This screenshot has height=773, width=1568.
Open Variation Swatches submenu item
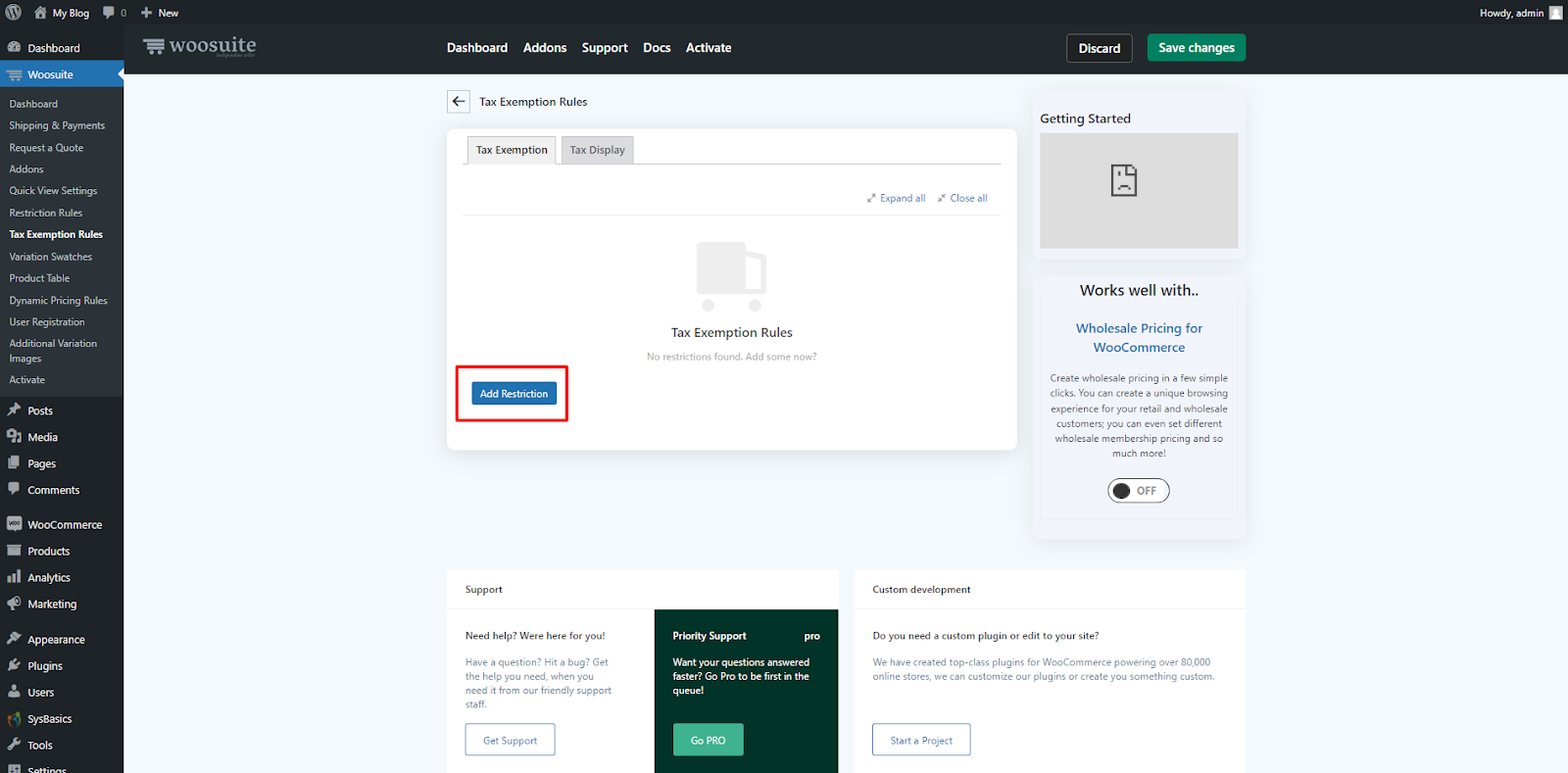[51, 257]
